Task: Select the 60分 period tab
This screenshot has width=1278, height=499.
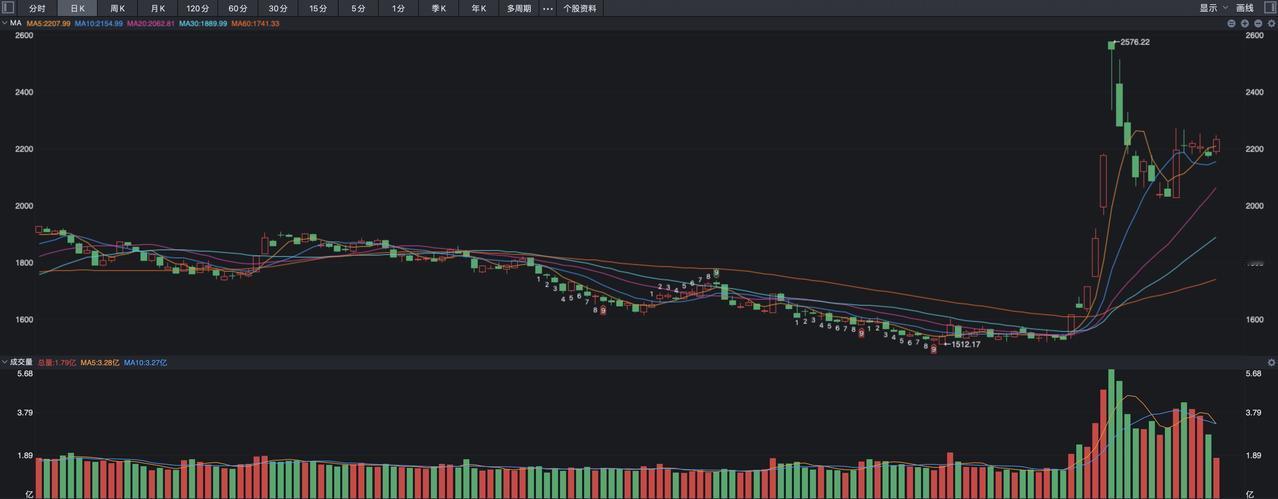Action: pos(238,8)
